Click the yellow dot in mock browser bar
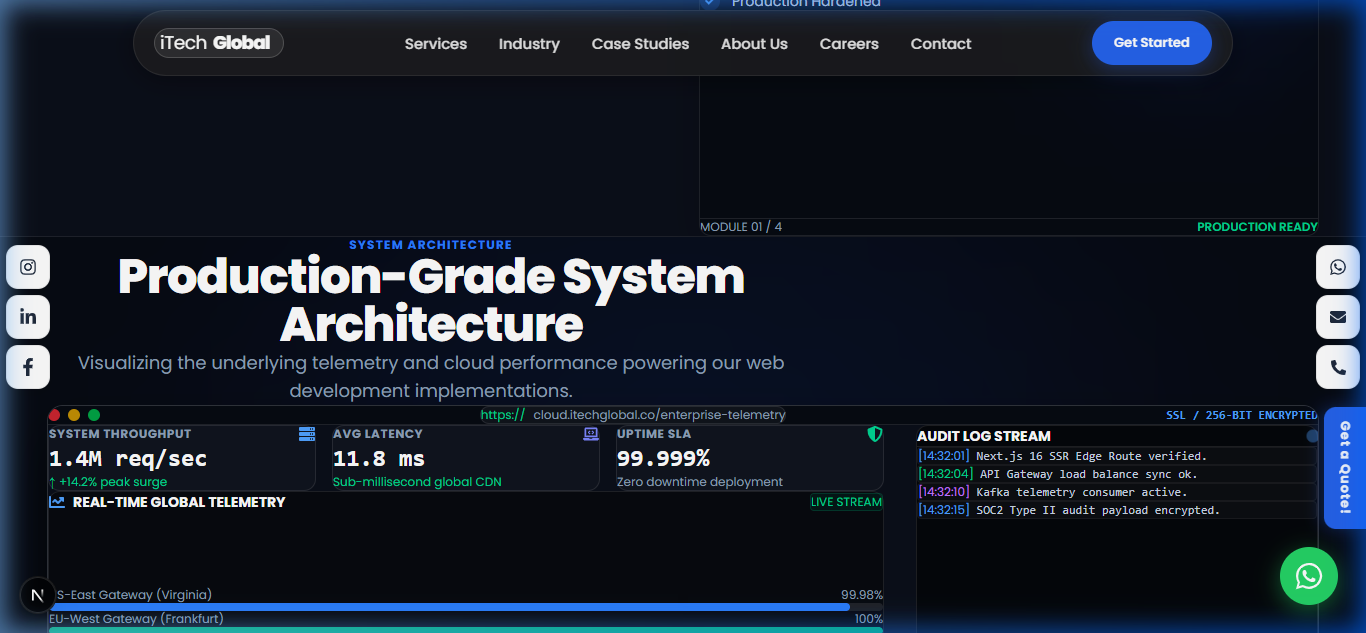The width and height of the screenshot is (1366, 633). 74,415
